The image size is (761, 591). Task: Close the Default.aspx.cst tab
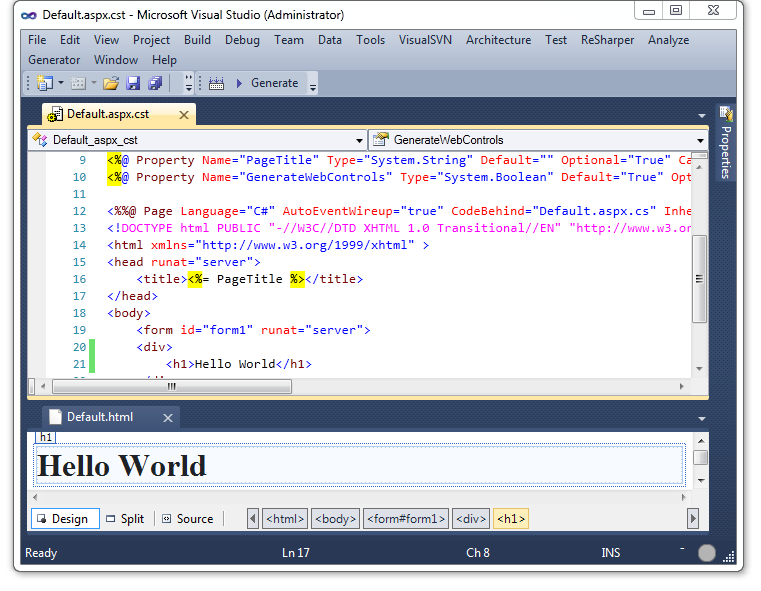tap(184, 115)
